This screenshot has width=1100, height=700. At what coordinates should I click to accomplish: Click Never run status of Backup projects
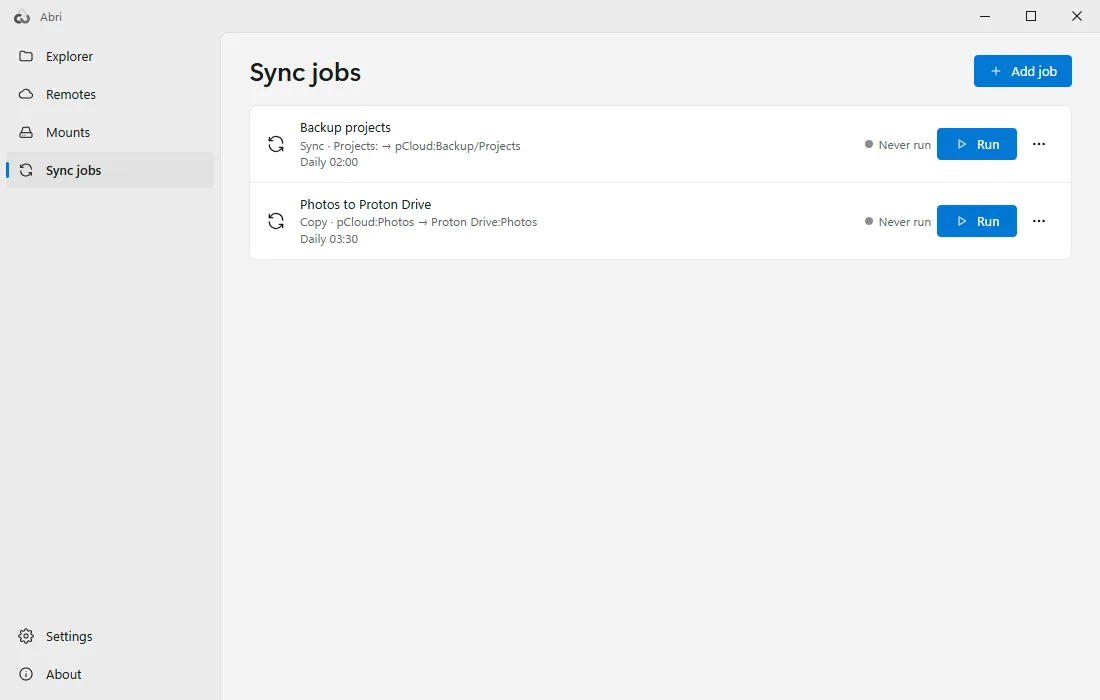pos(897,144)
